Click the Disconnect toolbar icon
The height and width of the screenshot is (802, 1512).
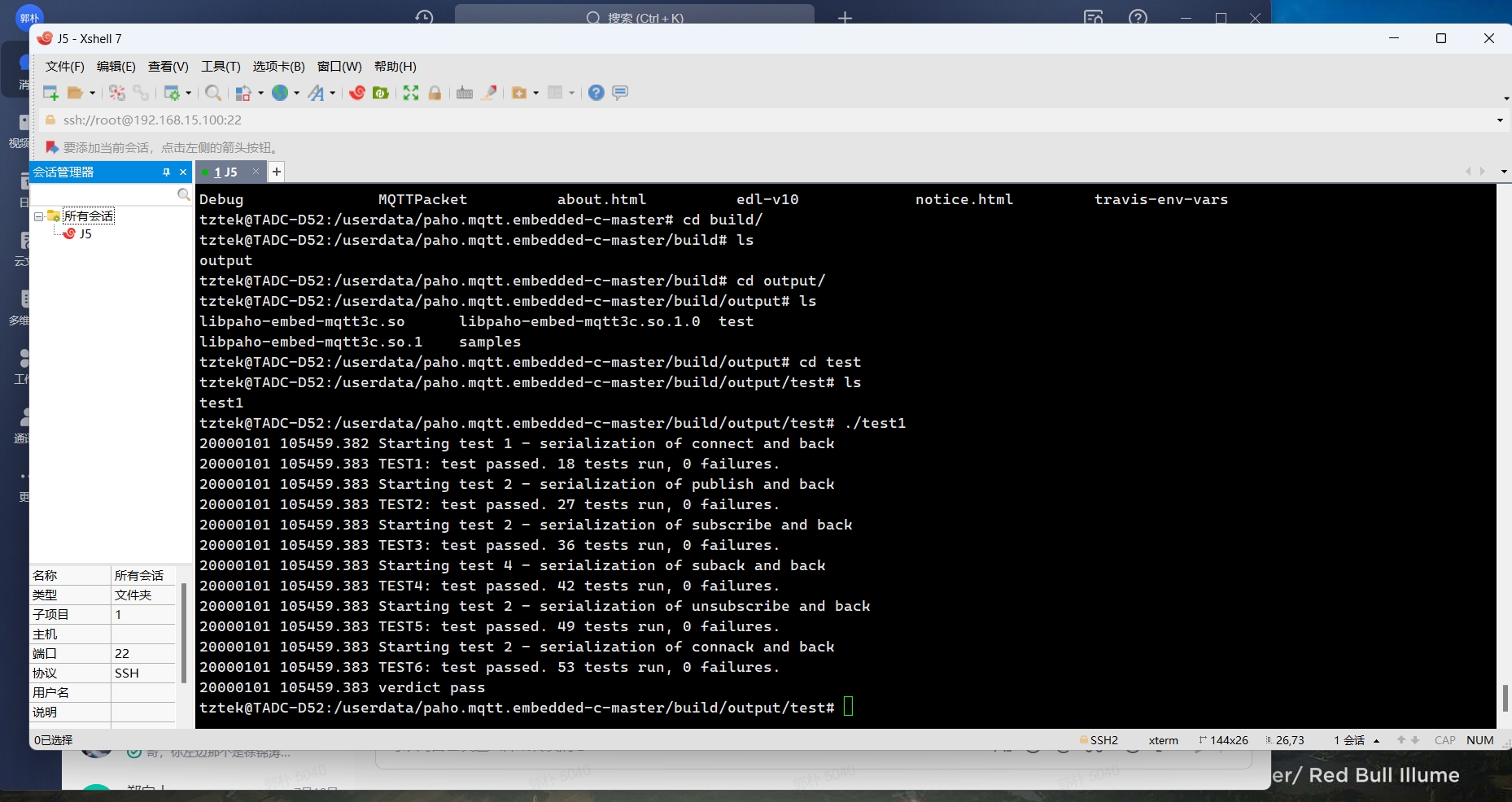[x=117, y=93]
